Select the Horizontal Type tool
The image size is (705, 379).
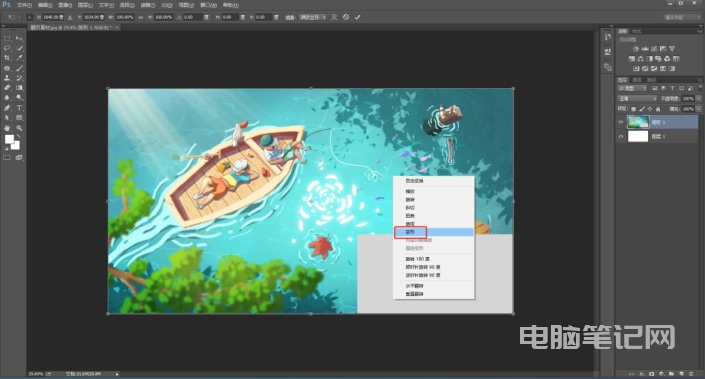click(19, 108)
